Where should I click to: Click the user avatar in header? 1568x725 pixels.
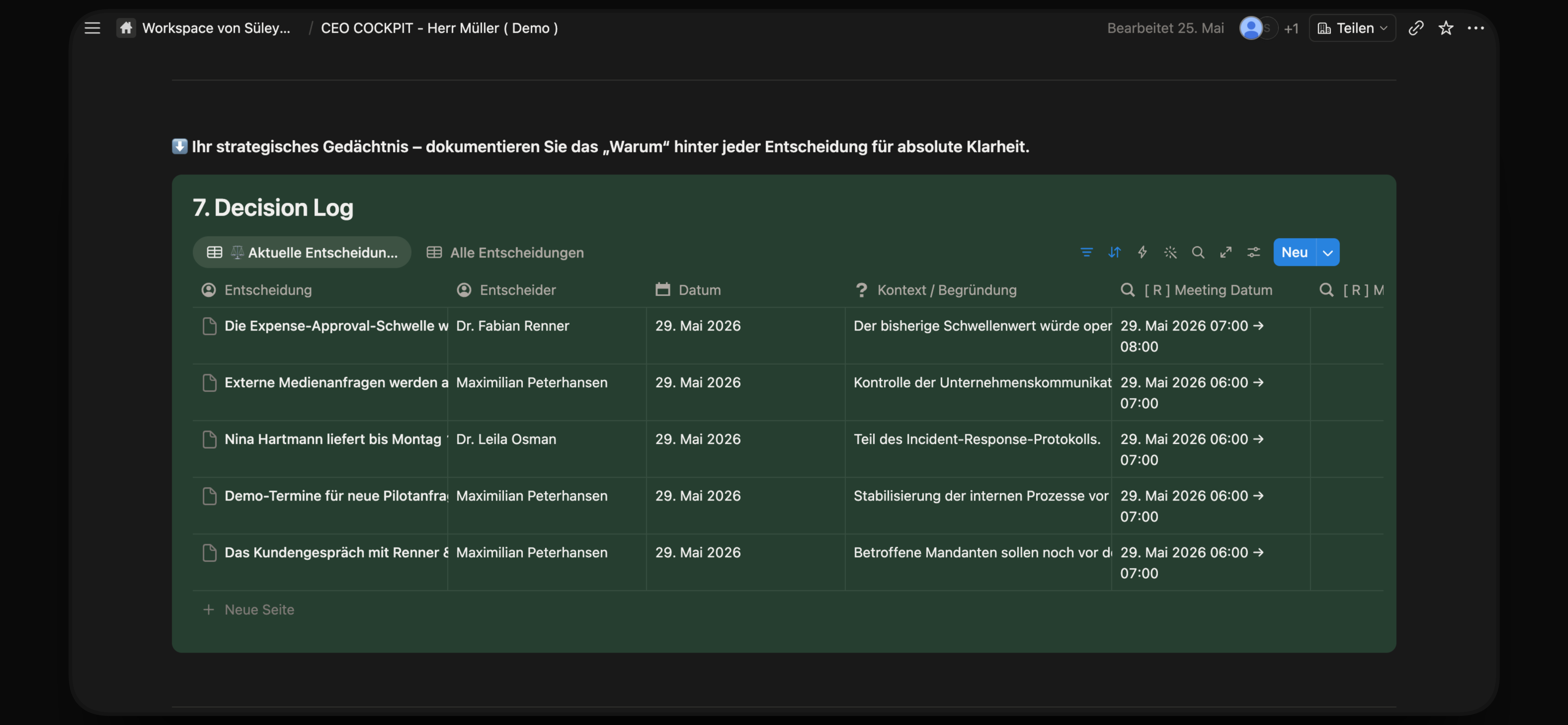coord(1251,28)
